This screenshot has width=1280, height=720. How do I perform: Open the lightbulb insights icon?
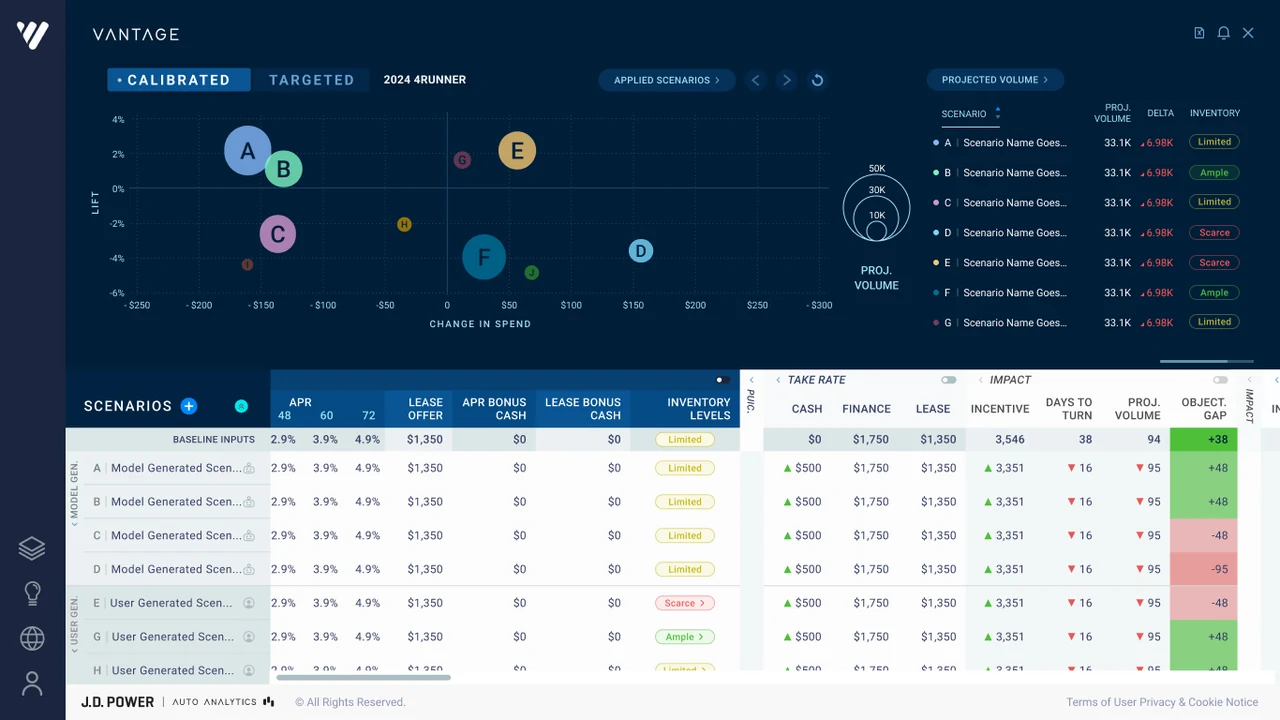[32, 593]
